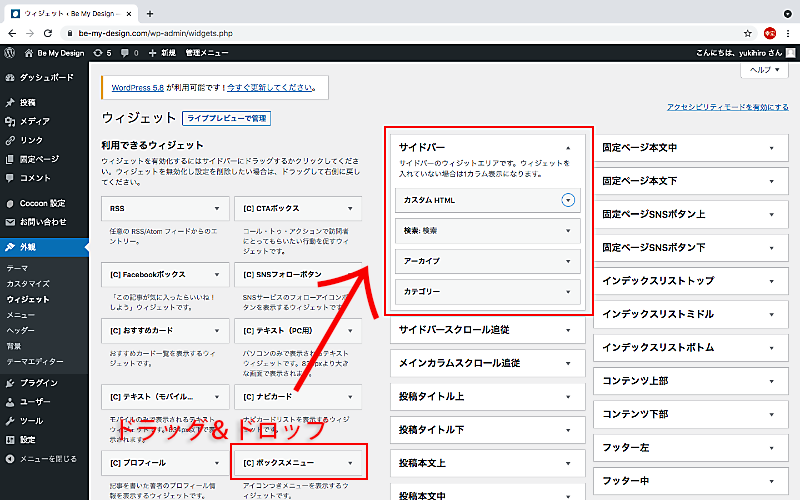Expand the アーカイブ widget in sidebar
Screen dimensions: 800x500
pyautogui.click(x=568, y=260)
